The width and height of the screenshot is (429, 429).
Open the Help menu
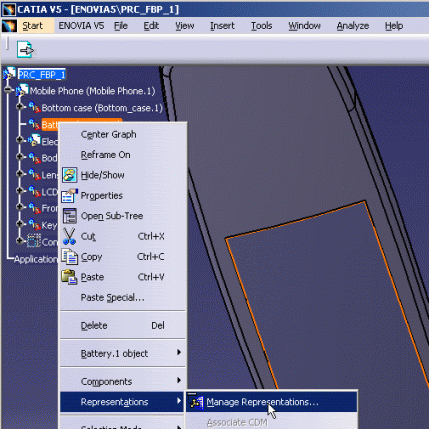(394, 26)
